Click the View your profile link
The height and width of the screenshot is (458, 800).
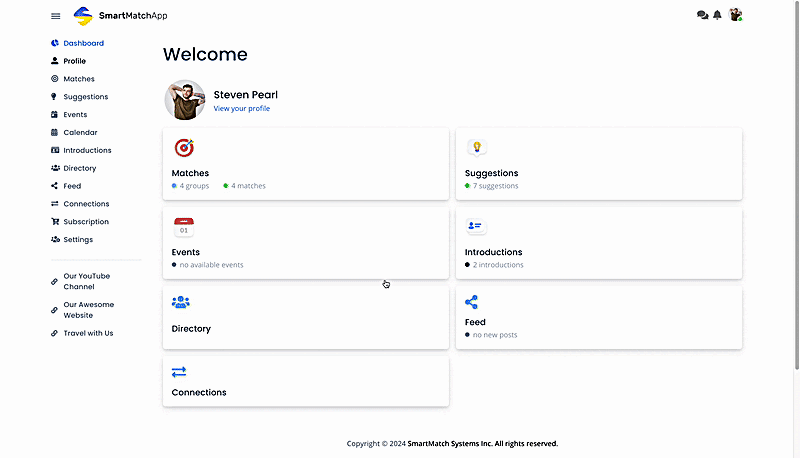pyautogui.click(x=241, y=108)
